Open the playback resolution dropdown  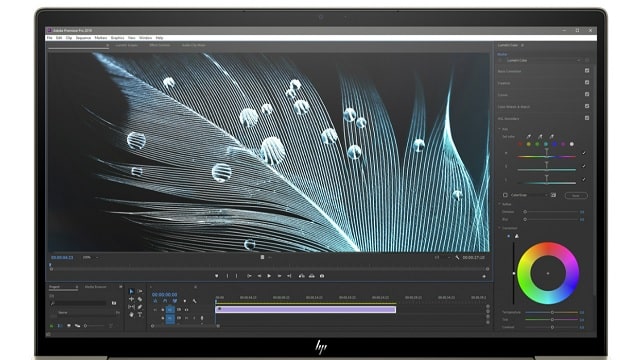(442, 258)
